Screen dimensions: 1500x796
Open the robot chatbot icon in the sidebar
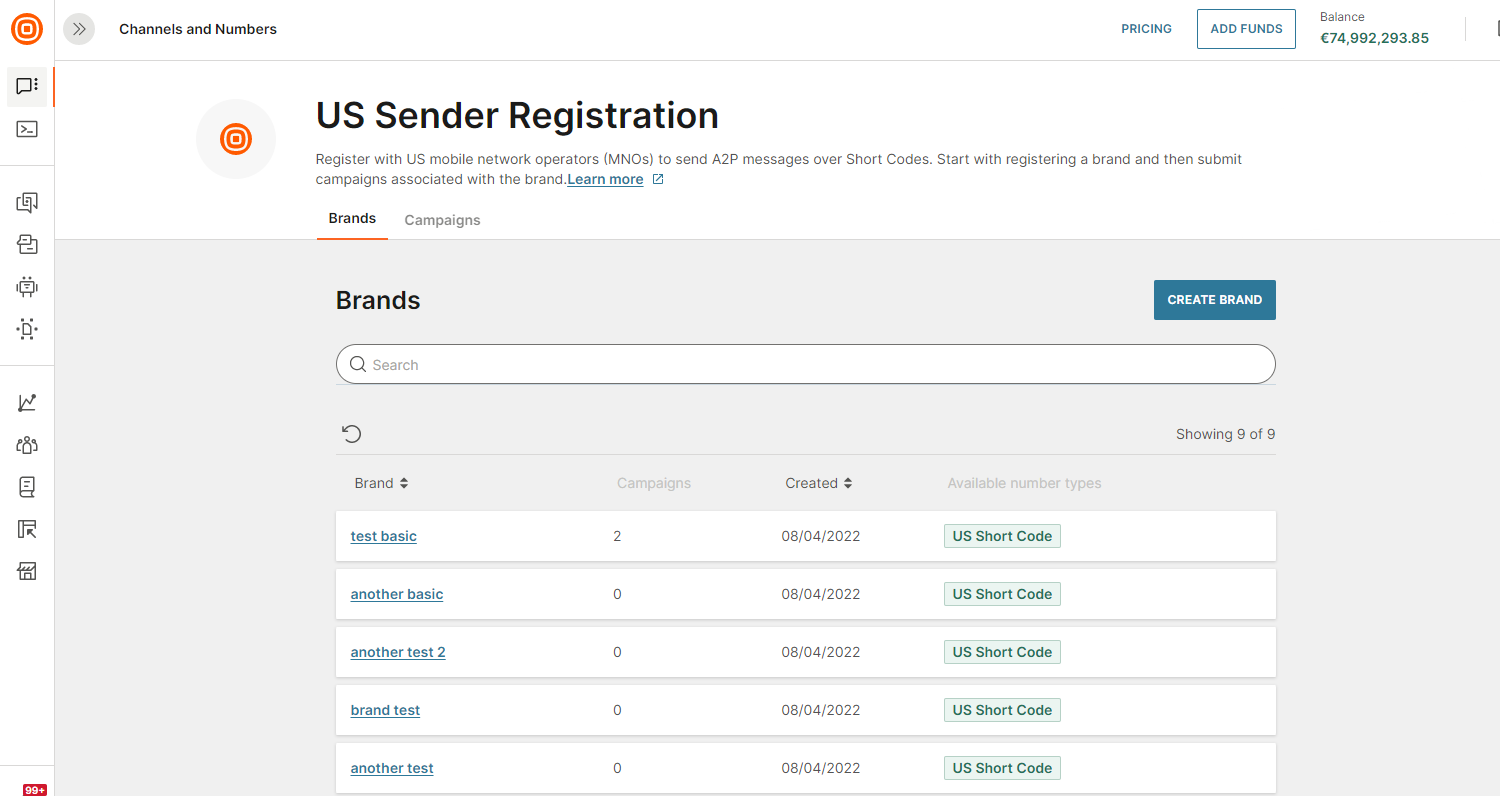click(x=27, y=287)
